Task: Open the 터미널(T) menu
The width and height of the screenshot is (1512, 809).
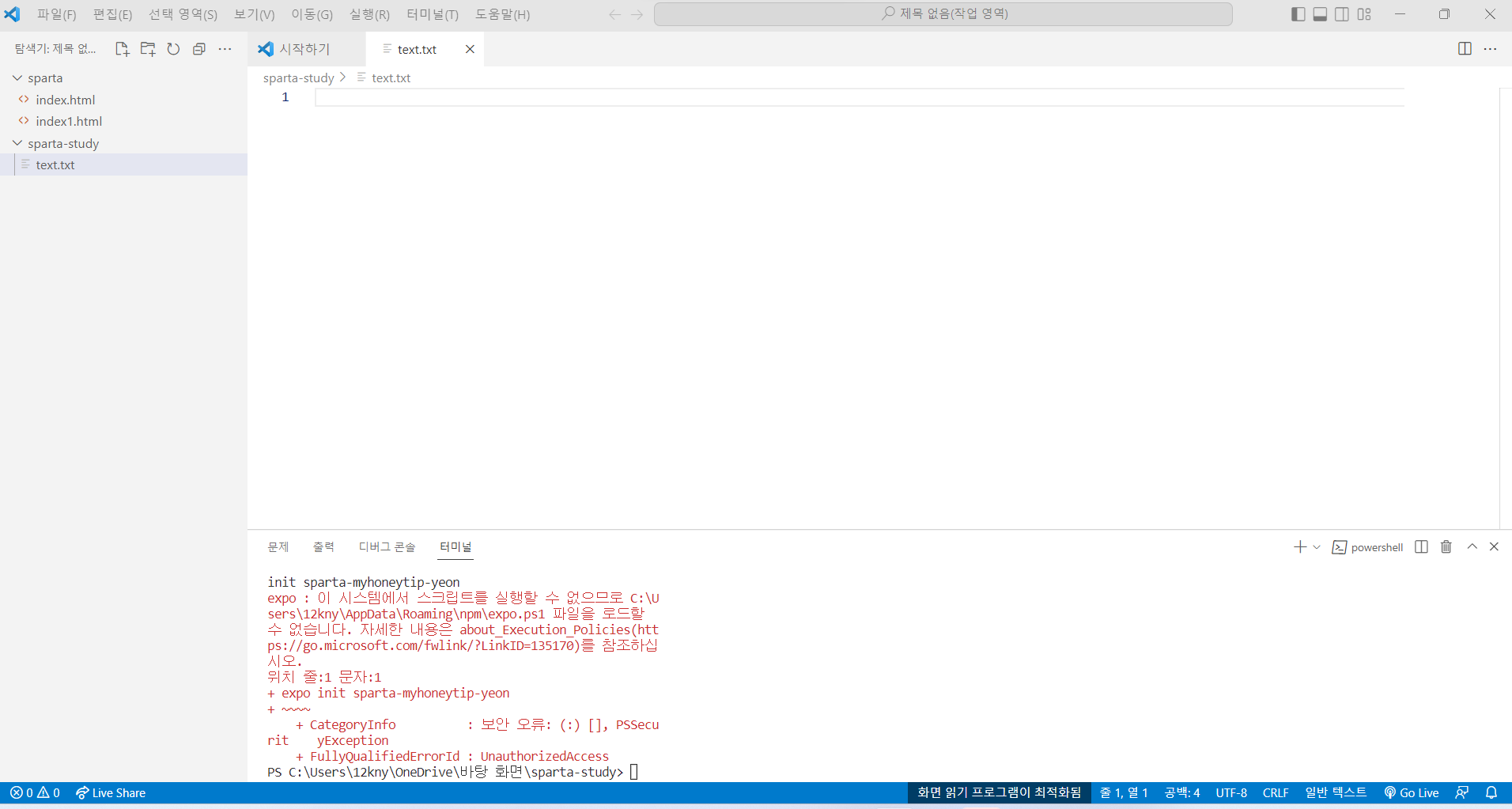Action: pos(433,14)
